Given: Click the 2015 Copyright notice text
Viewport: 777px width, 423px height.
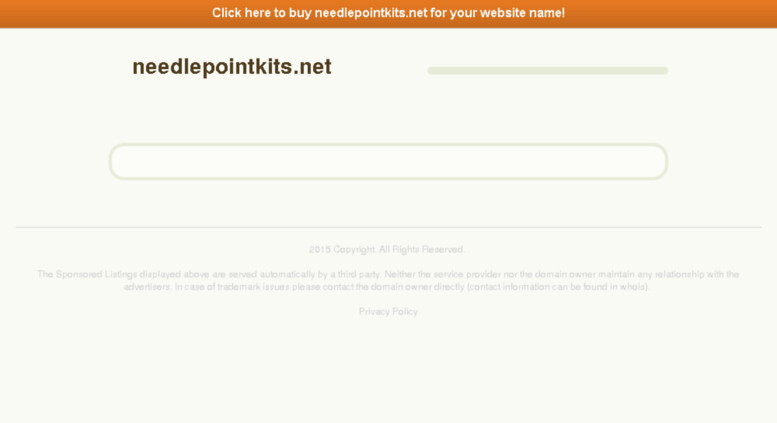Looking at the screenshot, I should click(387, 249).
